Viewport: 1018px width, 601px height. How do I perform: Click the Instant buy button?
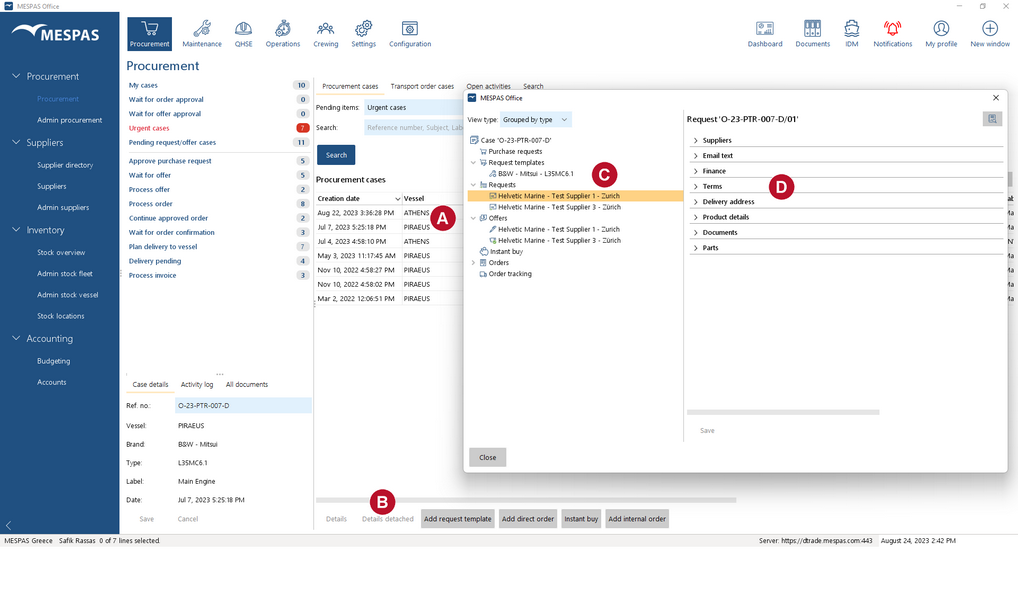pyautogui.click(x=581, y=519)
